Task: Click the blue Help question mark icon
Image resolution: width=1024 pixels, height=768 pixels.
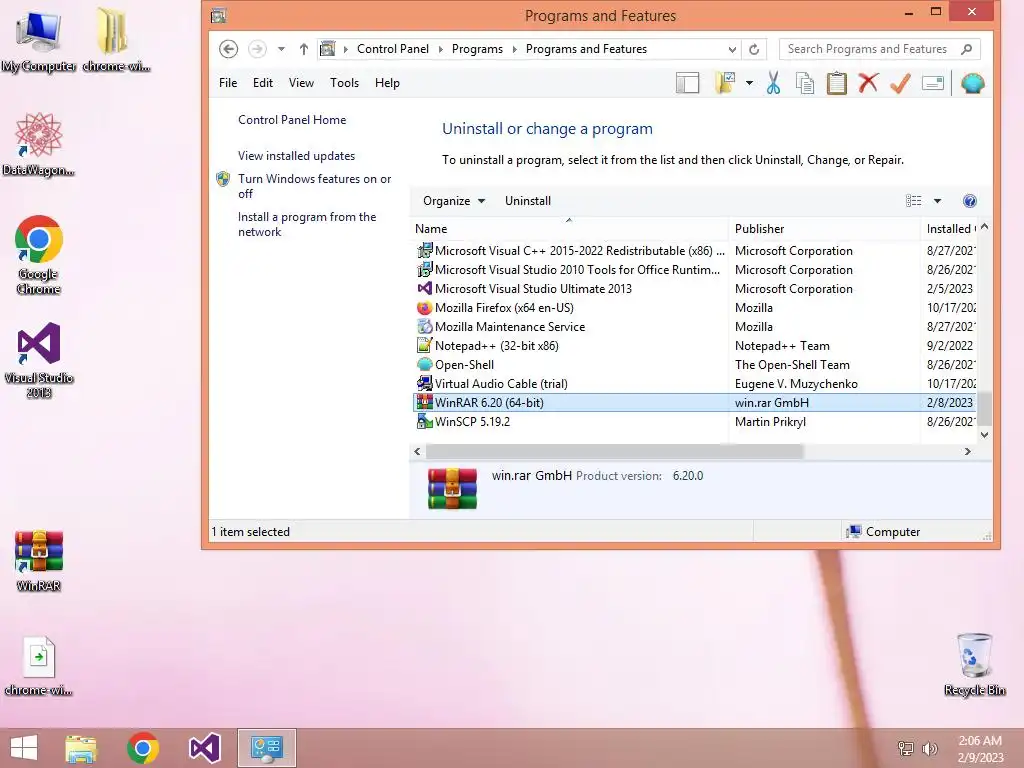Action: click(x=970, y=201)
